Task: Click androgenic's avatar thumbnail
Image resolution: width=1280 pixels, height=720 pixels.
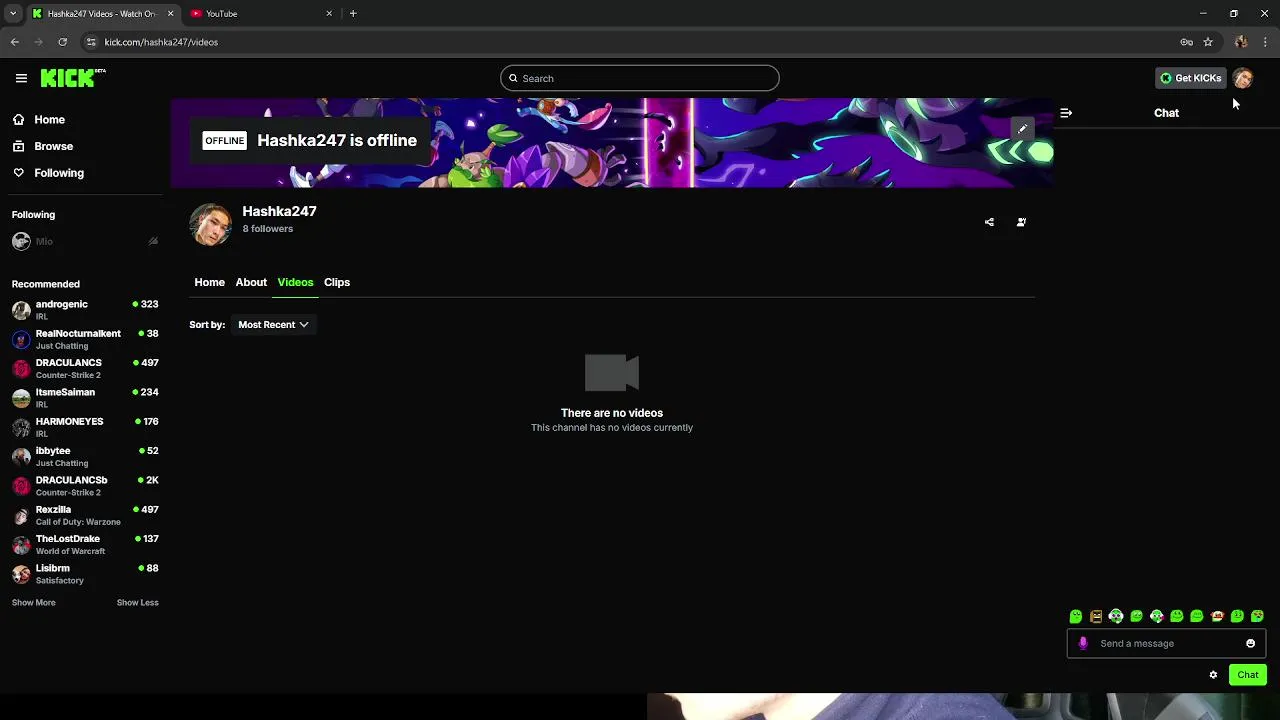Action: [x=21, y=310]
